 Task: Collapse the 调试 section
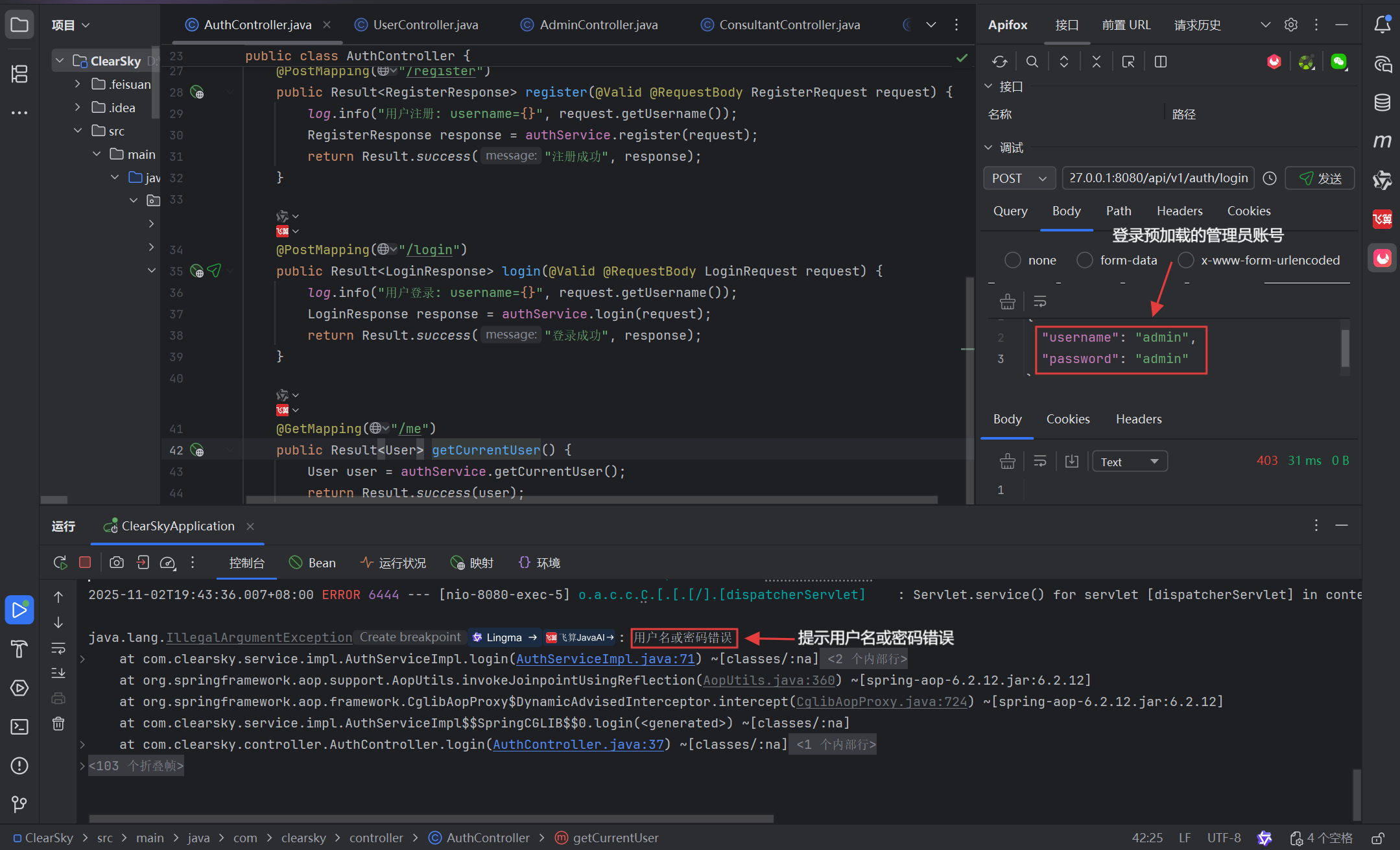click(x=988, y=148)
